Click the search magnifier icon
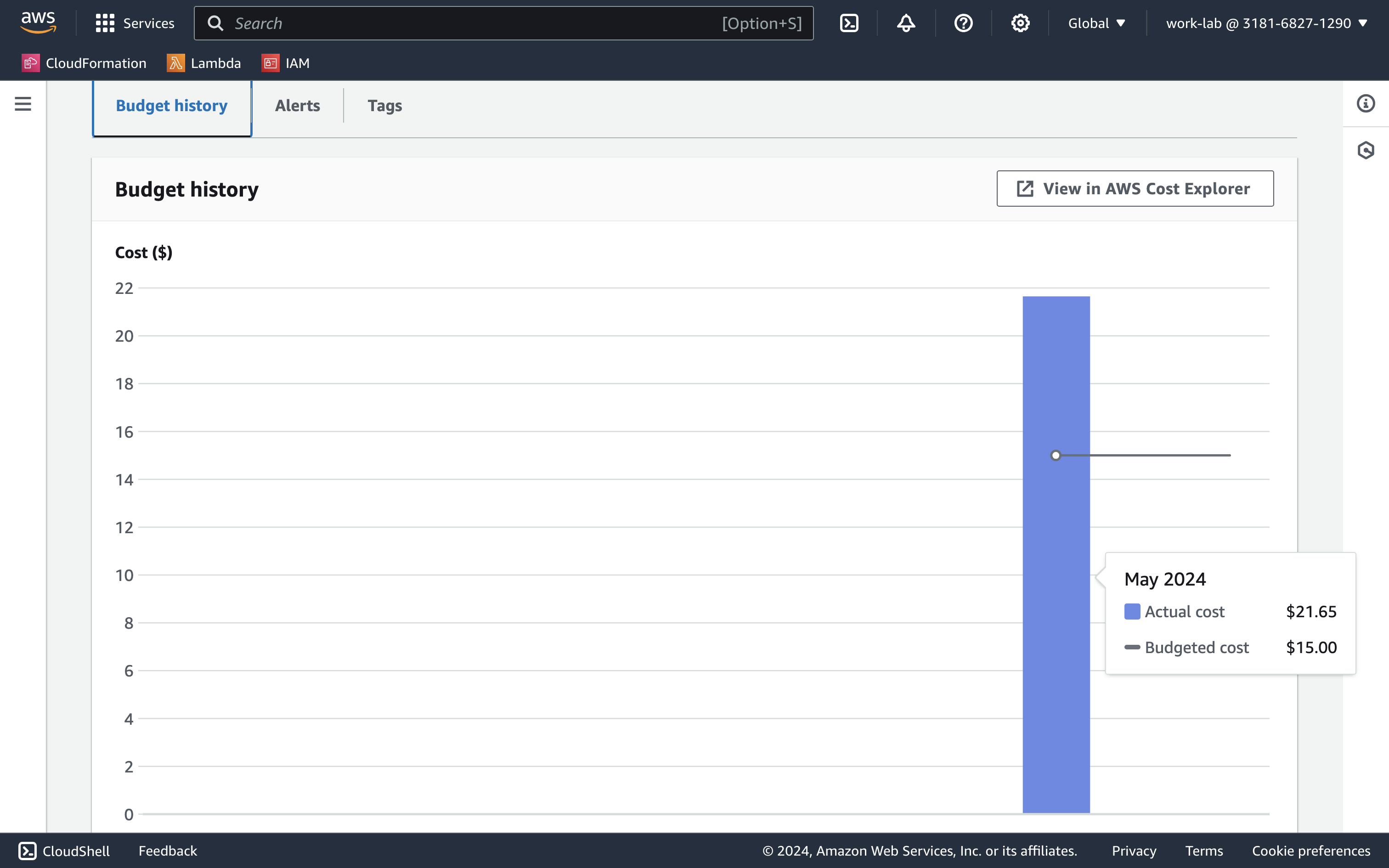This screenshot has height=868, width=1389. point(215,23)
